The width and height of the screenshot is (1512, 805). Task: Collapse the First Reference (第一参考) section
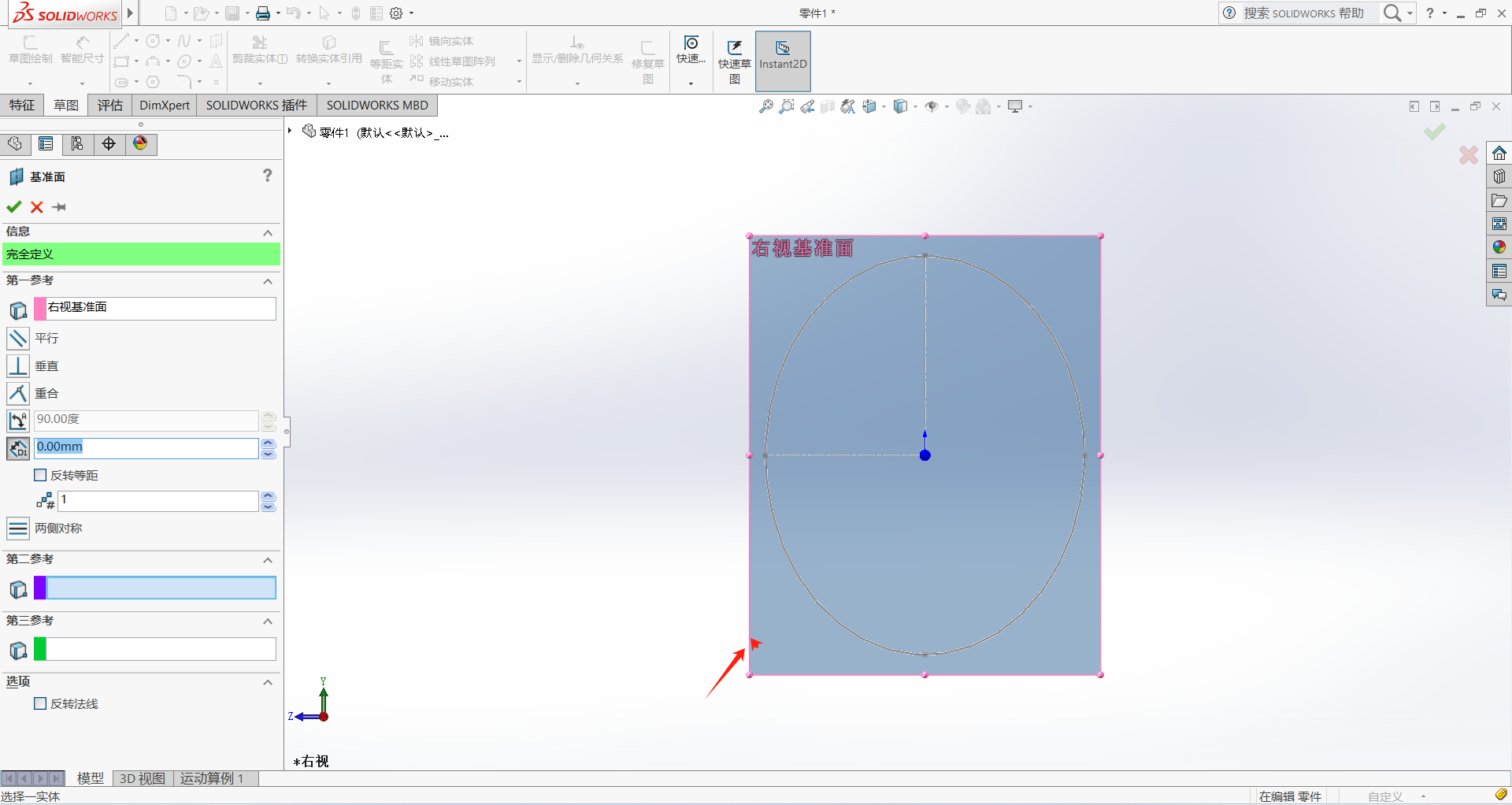pyautogui.click(x=268, y=281)
